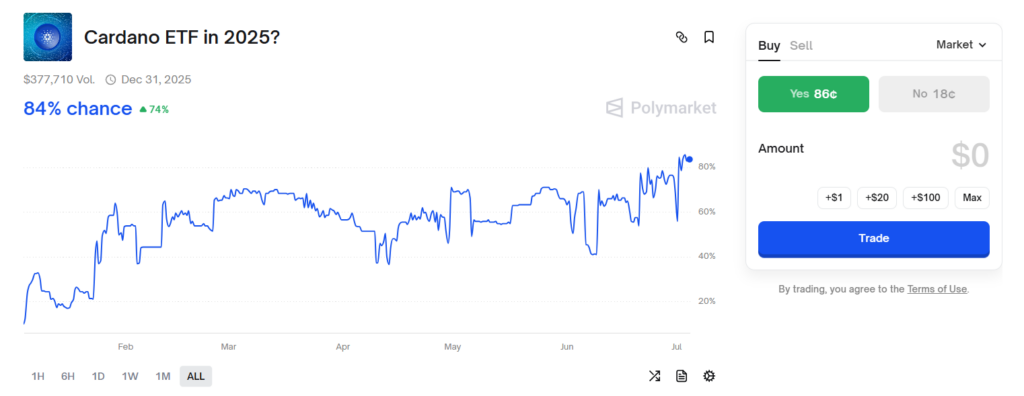Click the Cardano market thumbnail image
The width and height of the screenshot is (1024, 396).
tap(48, 37)
